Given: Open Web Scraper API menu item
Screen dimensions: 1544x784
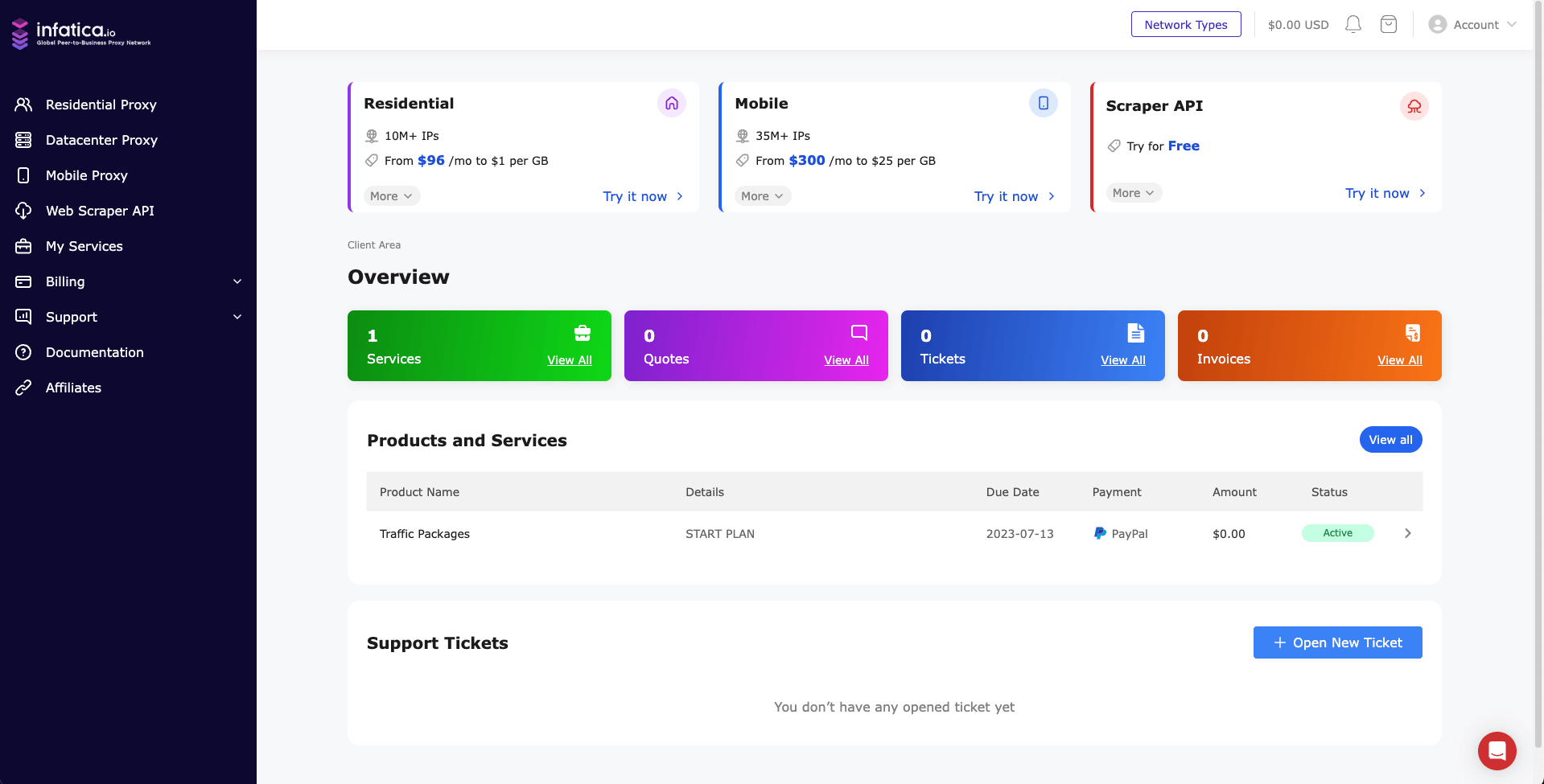Looking at the screenshot, I should coord(100,211).
